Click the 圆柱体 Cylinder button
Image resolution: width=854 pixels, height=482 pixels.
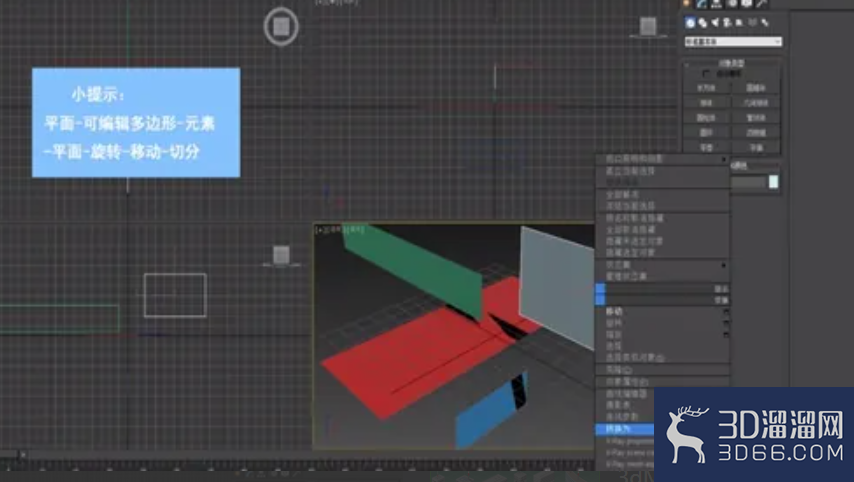[x=706, y=118]
